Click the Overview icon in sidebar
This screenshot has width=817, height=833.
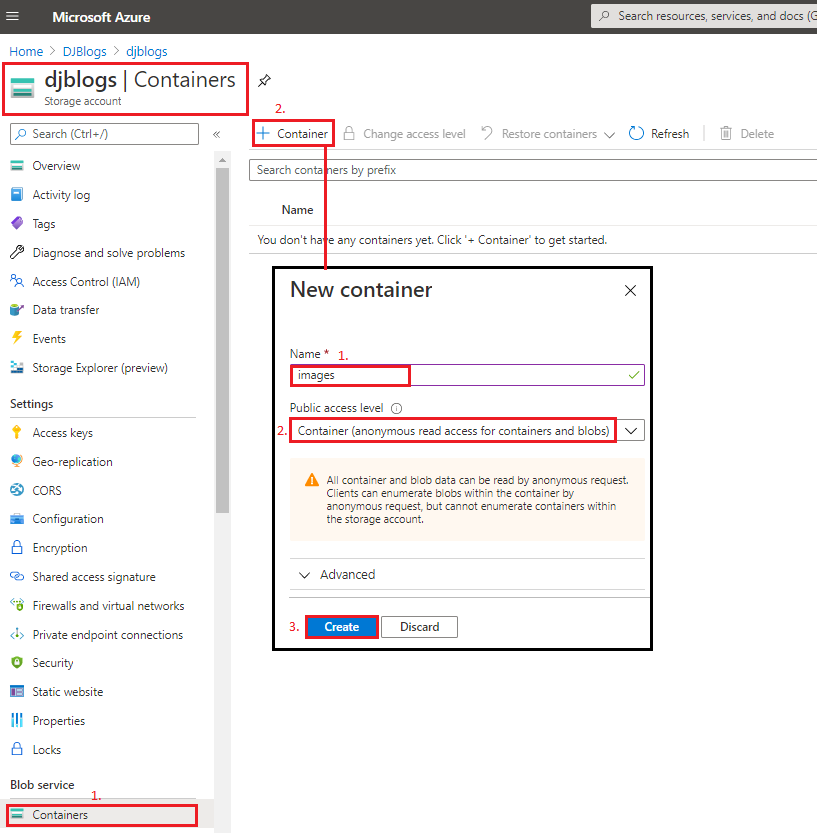[17, 165]
